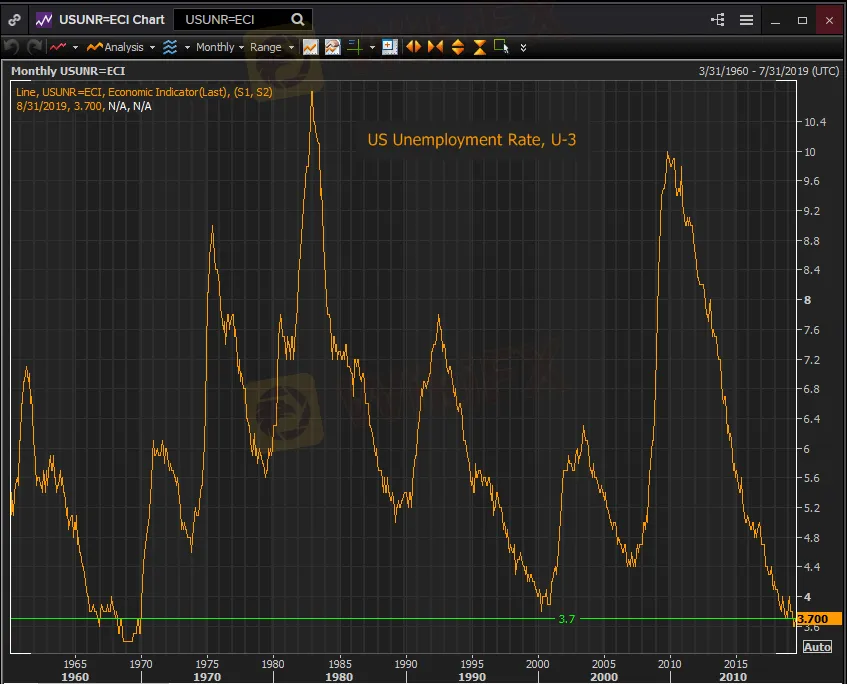The height and width of the screenshot is (684, 847).
Task: Click the horizontal expand arrows icon
Action: pos(412,47)
